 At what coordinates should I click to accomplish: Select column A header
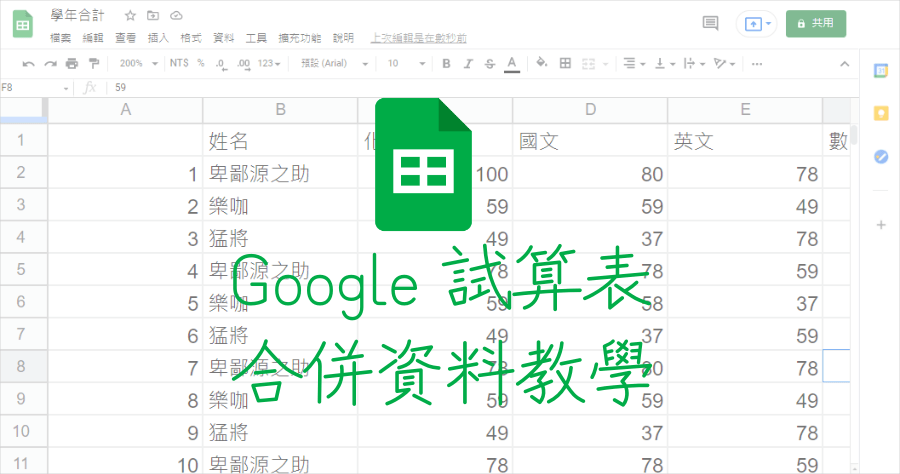click(x=125, y=110)
